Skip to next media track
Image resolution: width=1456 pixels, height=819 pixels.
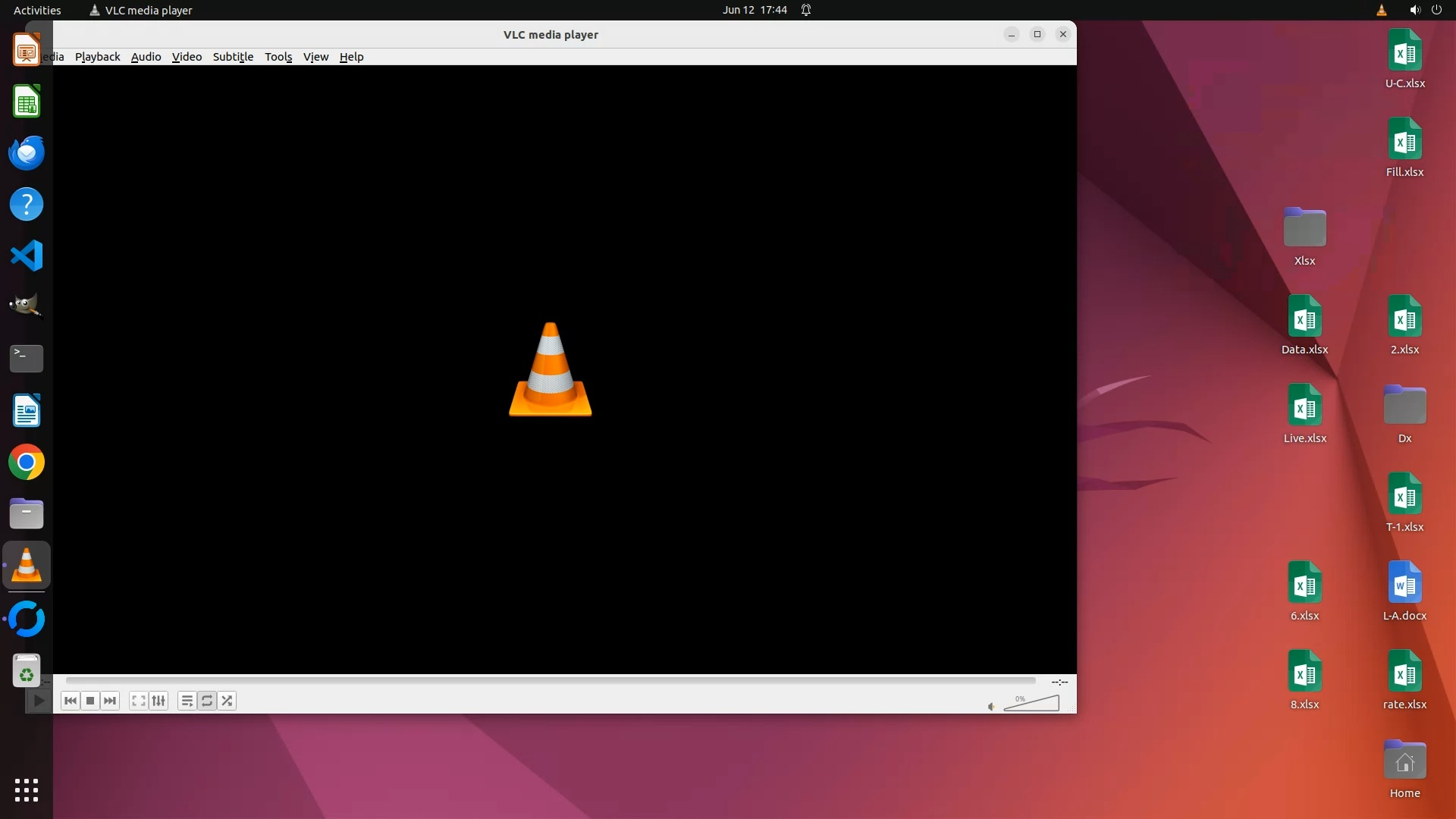(x=110, y=701)
